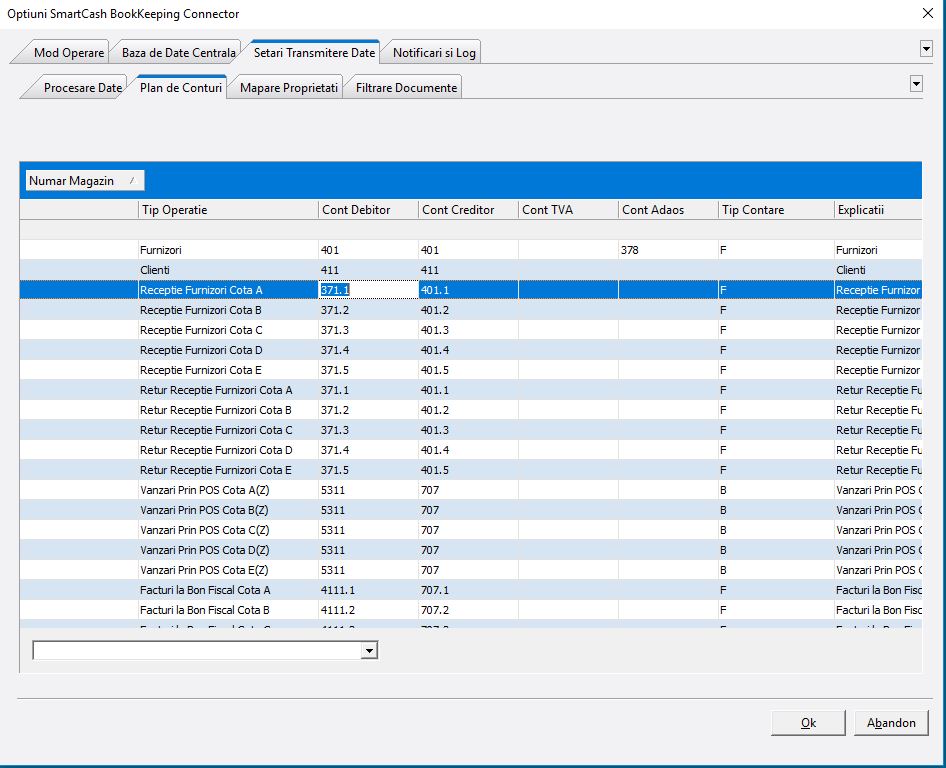Click Cont Creditor 401.1 in selected row

(468, 290)
